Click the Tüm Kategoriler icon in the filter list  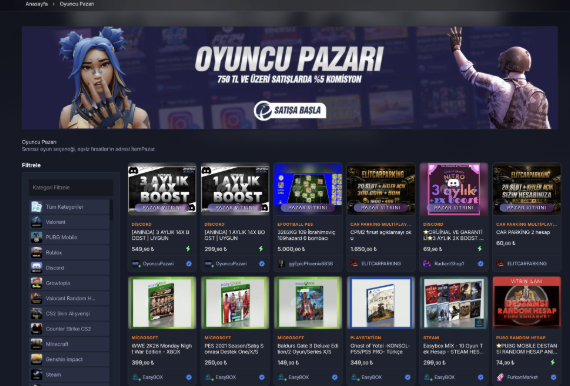click(x=36, y=207)
